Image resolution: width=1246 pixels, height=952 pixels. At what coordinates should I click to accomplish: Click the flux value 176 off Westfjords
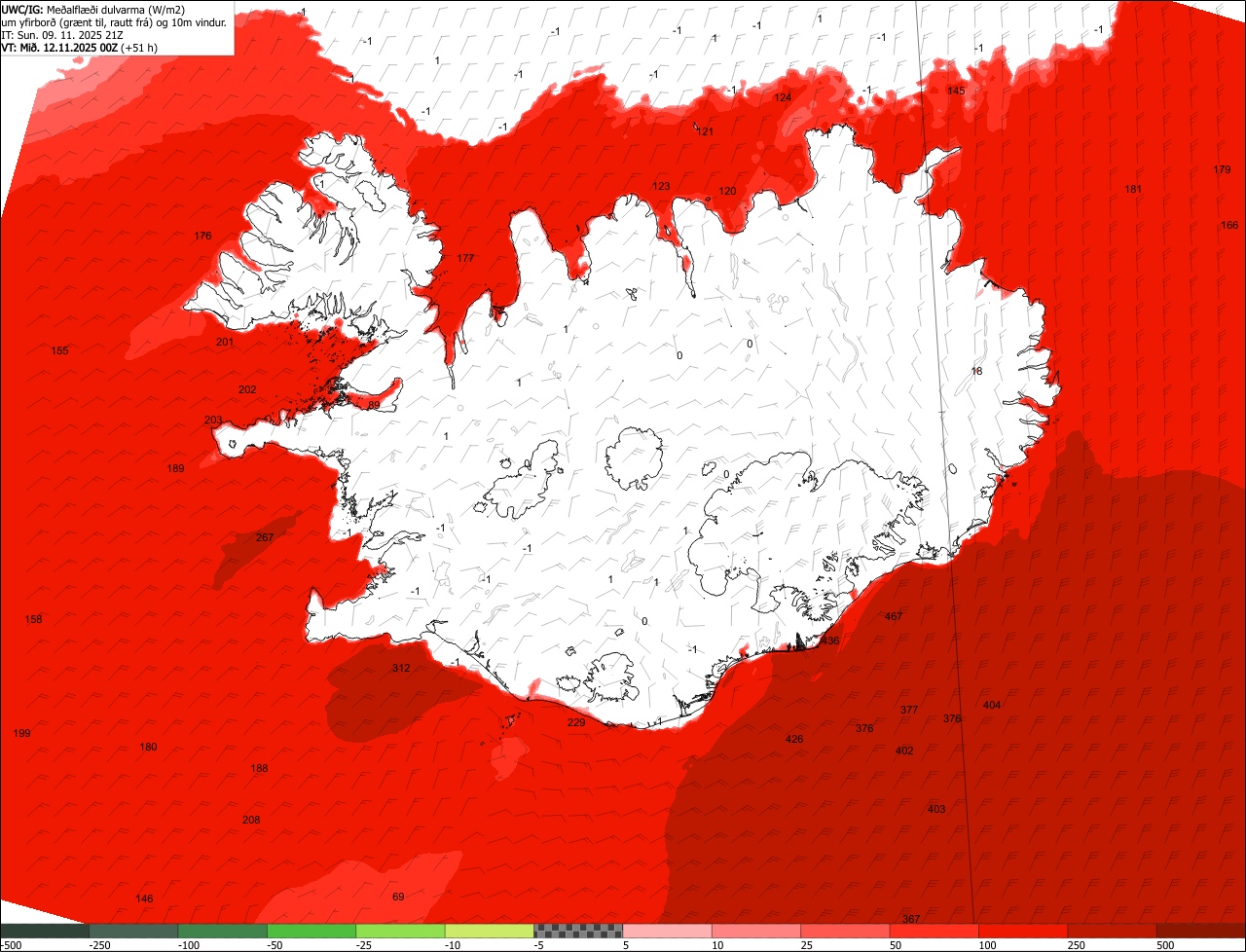[202, 236]
